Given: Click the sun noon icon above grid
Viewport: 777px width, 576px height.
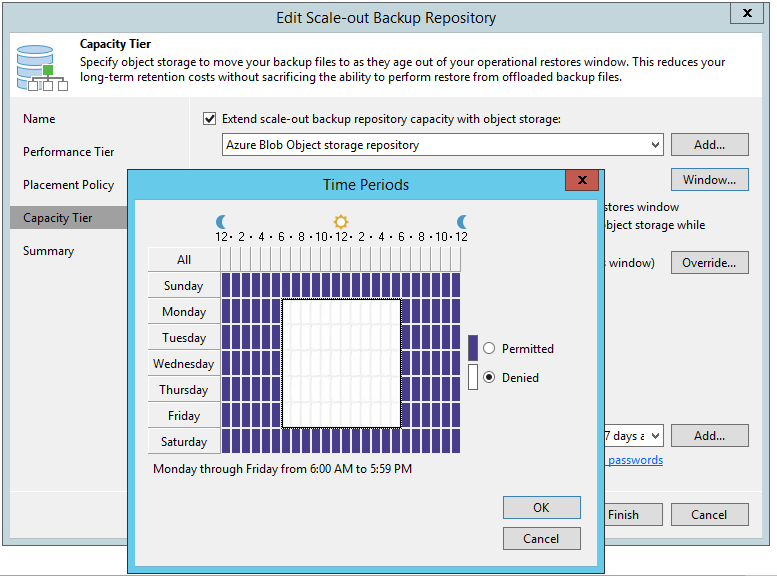Looking at the screenshot, I should click(341, 221).
